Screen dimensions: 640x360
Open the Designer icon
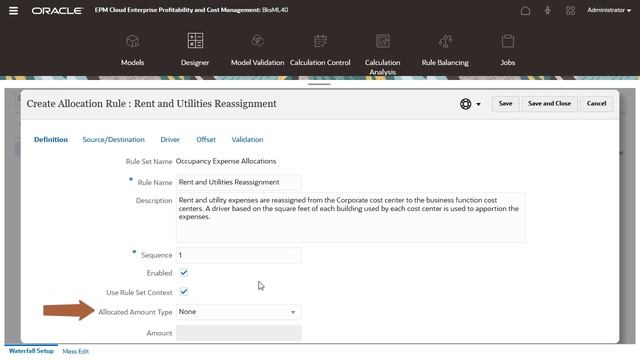(195, 41)
